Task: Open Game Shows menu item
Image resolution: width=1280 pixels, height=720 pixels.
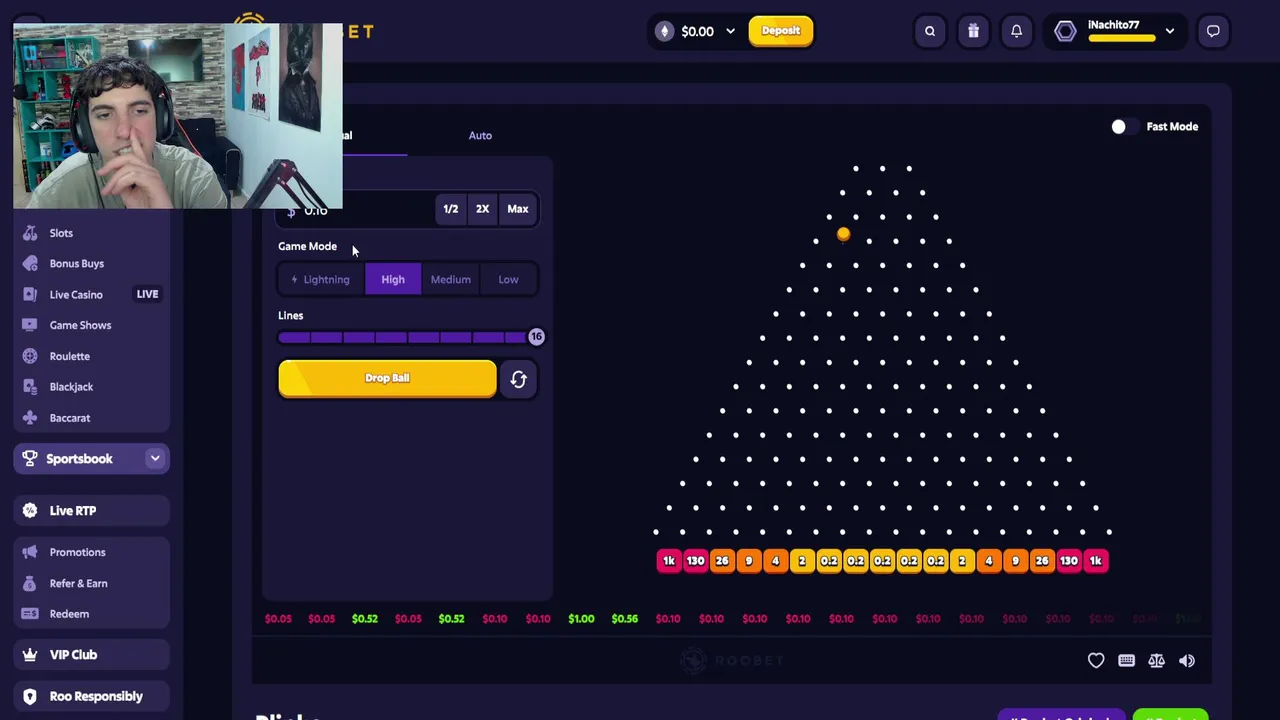Action: point(80,325)
